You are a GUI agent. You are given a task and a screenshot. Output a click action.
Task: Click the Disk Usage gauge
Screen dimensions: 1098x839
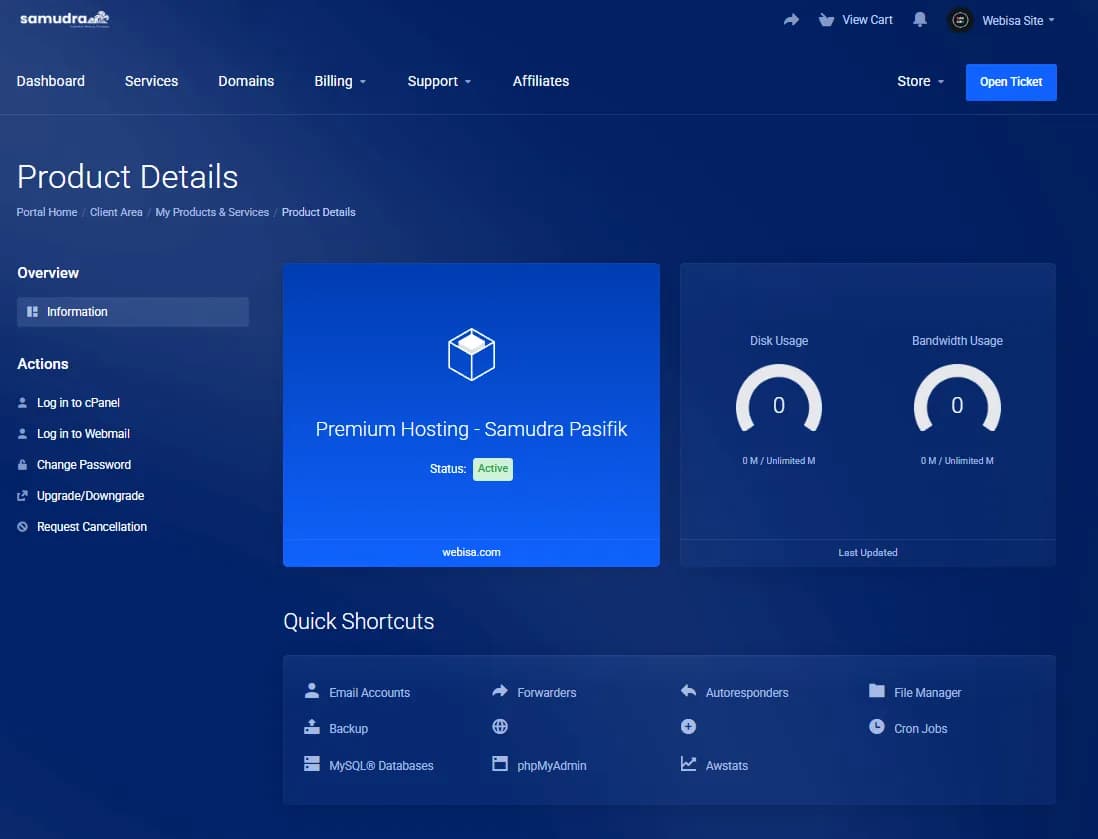(779, 403)
